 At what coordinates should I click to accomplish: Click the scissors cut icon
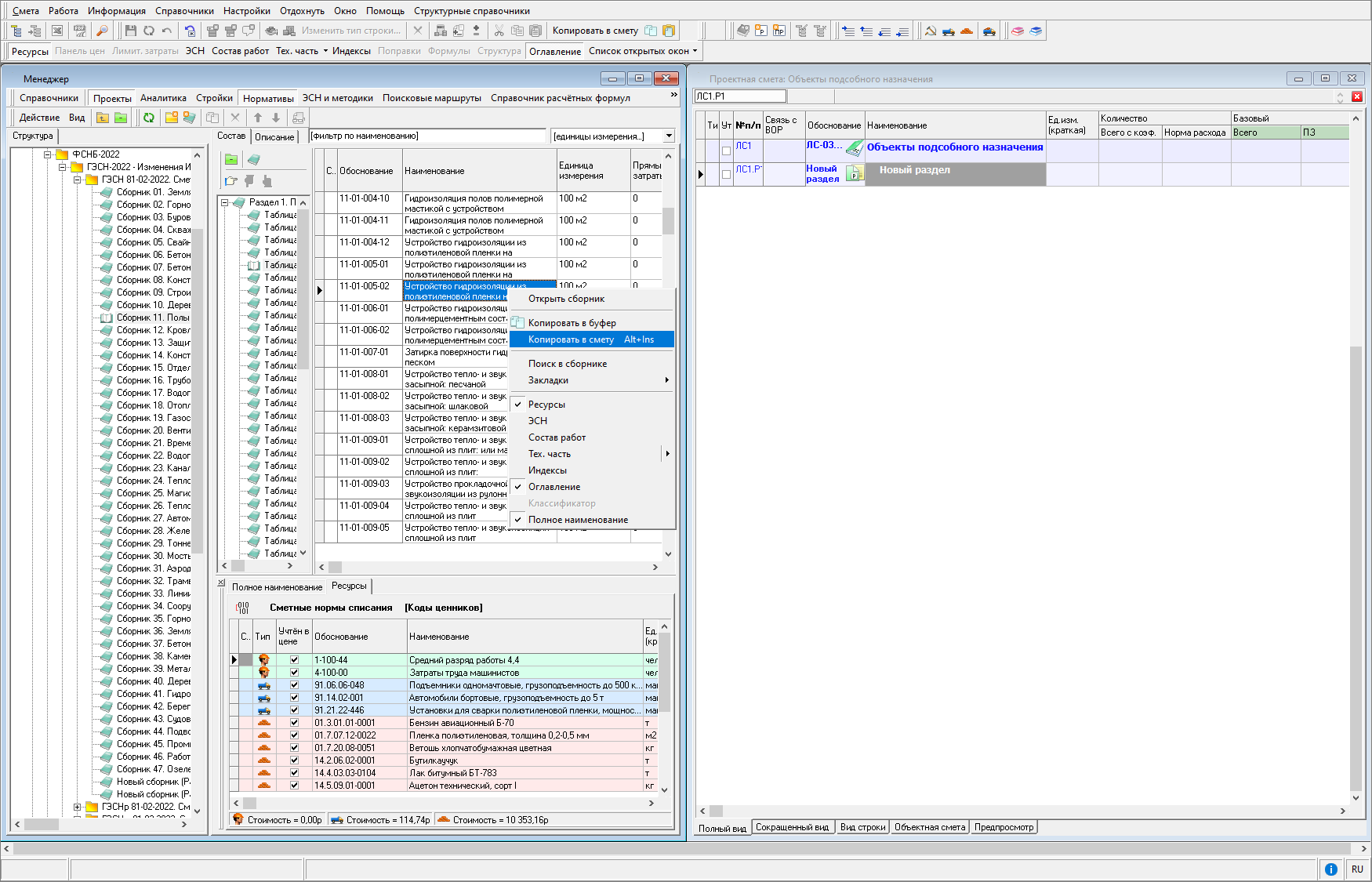[499, 31]
